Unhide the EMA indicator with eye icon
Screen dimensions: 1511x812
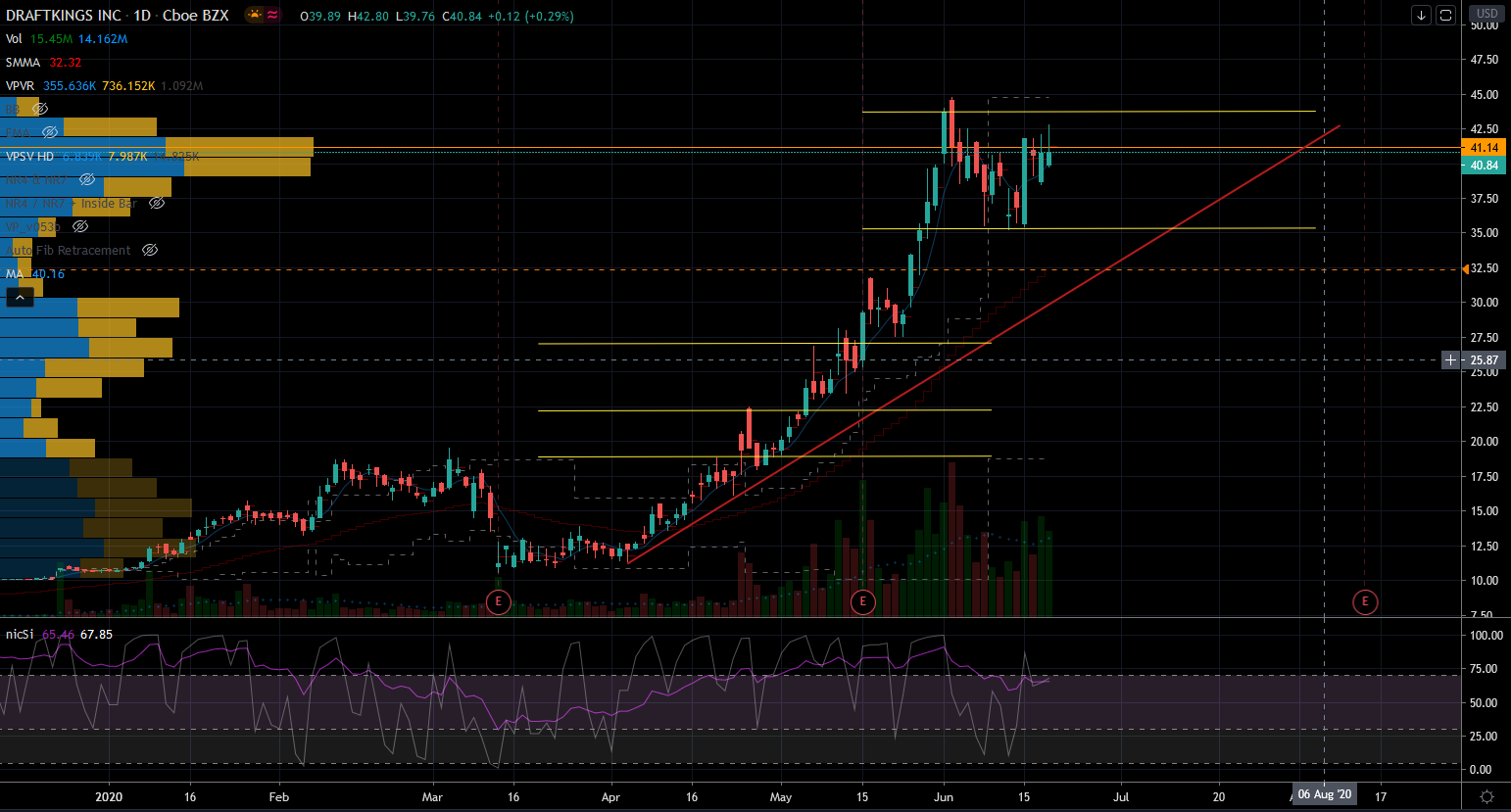[x=50, y=132]
